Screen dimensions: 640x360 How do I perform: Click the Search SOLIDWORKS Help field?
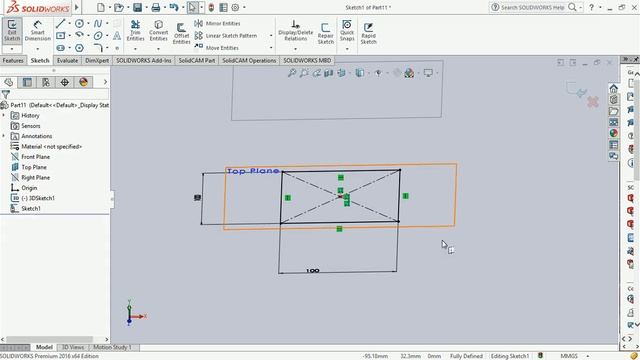click(533, 7)
